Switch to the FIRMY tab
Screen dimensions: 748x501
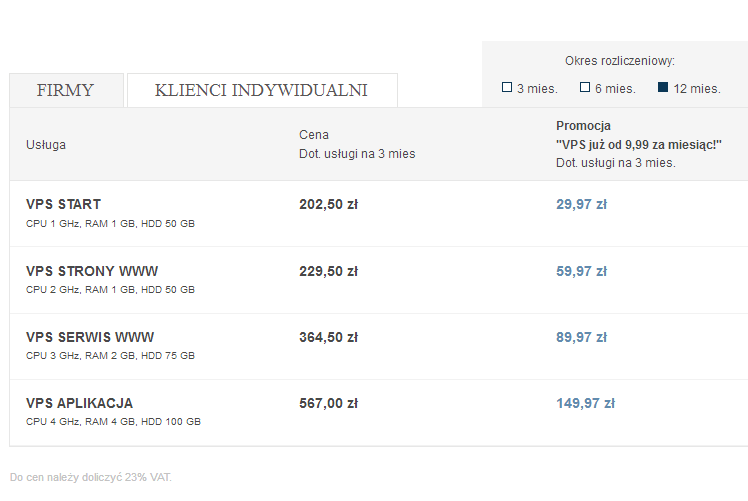click(x=66, y=90)
